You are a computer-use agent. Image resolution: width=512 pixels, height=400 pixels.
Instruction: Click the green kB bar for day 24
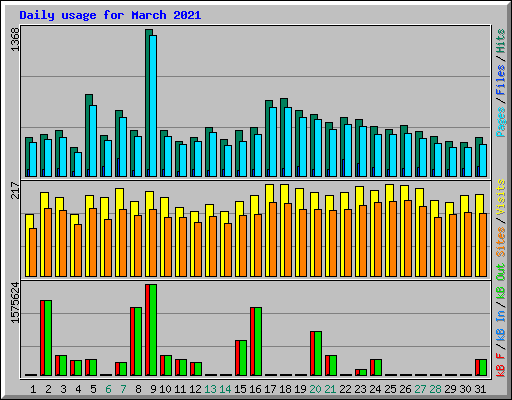click(378, 368)
